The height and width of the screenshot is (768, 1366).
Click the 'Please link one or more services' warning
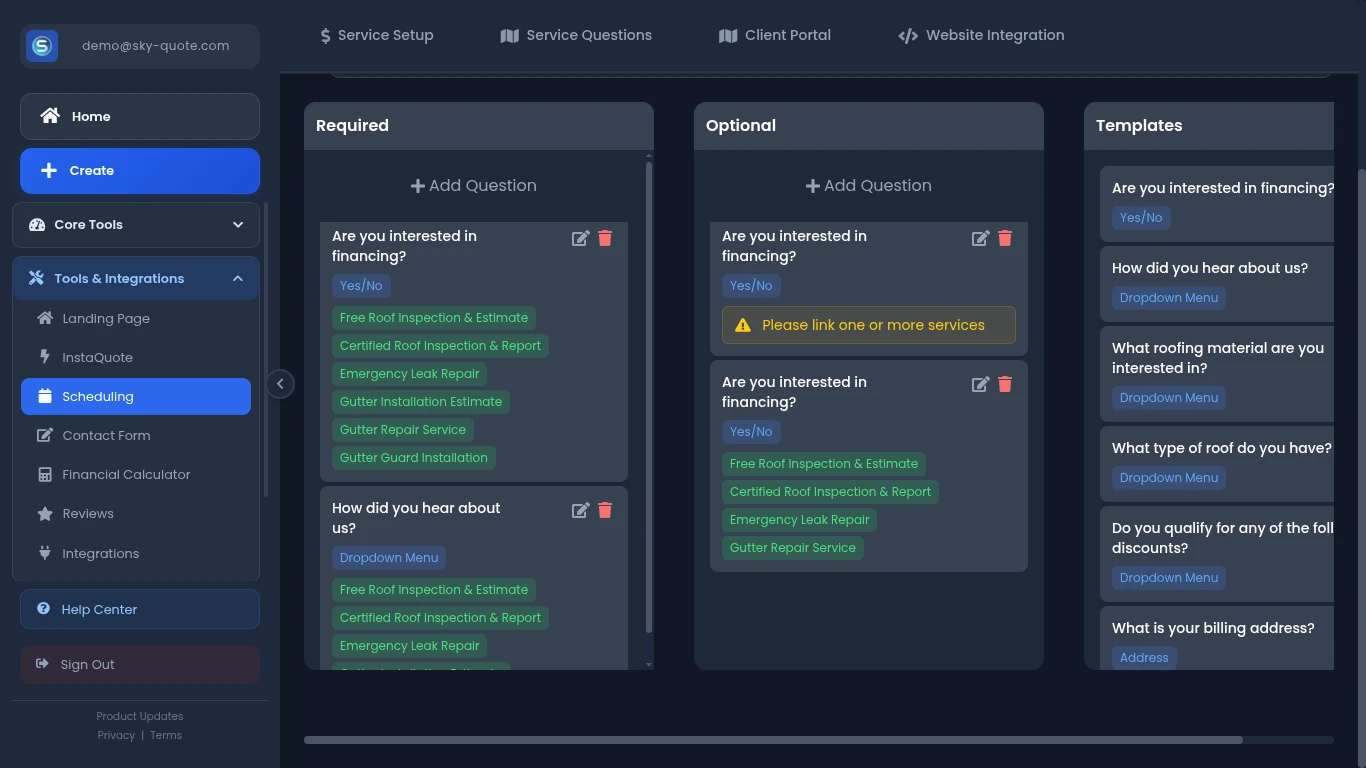pyautogui.click(x=868, y=325)
